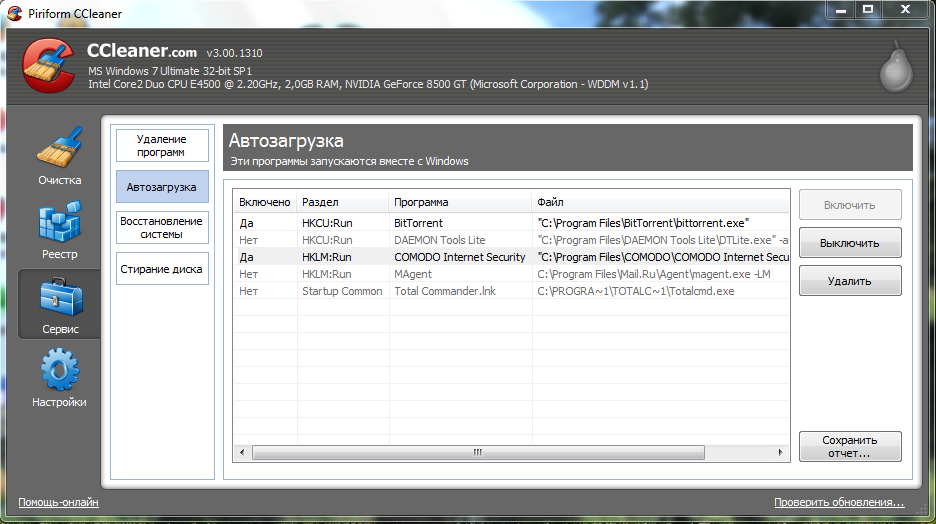Screen dimensions: 936x524
Task: Select the Автозагрузка tab
Action: click(162, 187)
